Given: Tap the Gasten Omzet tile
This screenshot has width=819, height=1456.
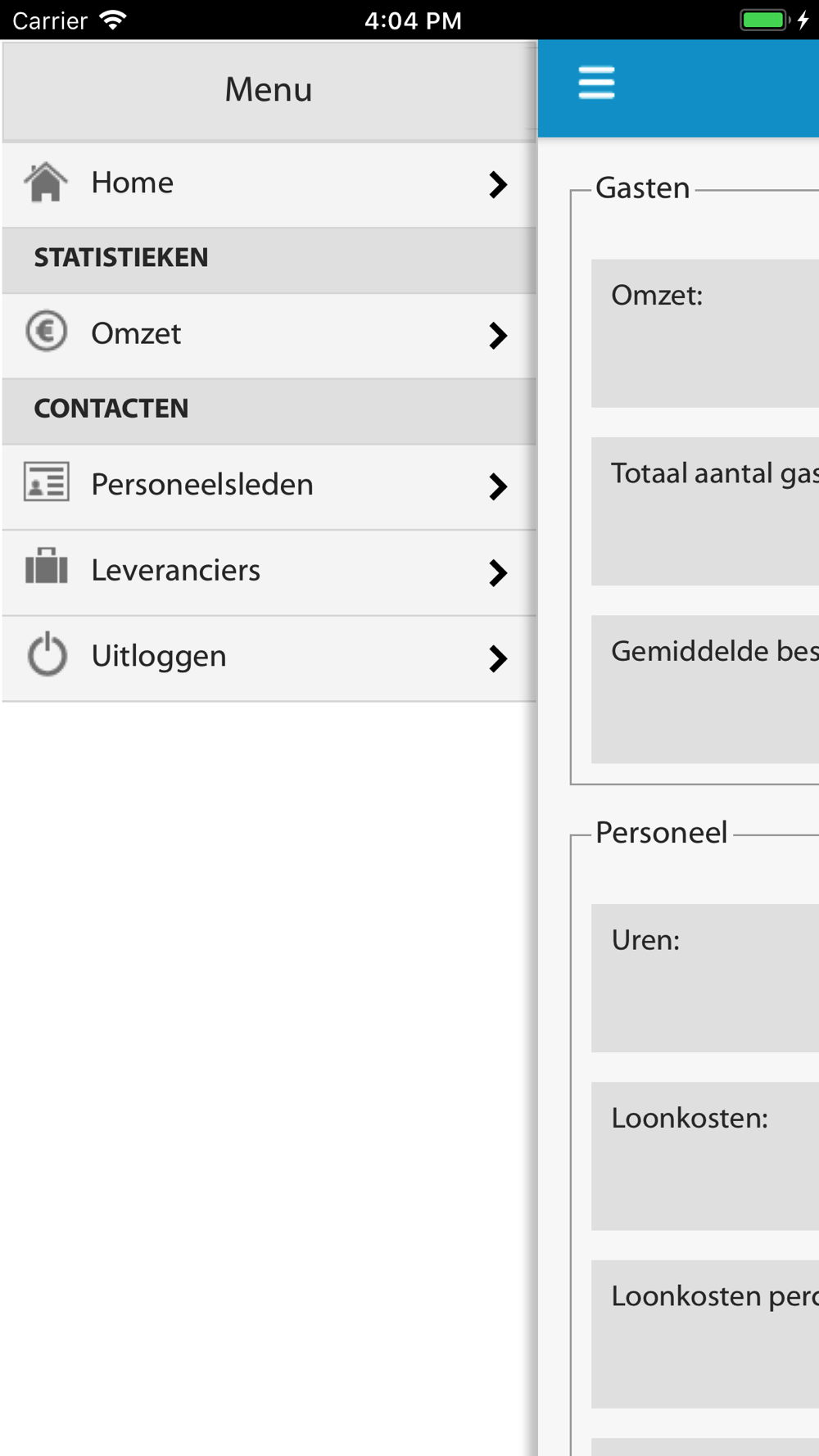Looking at the screenshot, I should 705,333.
